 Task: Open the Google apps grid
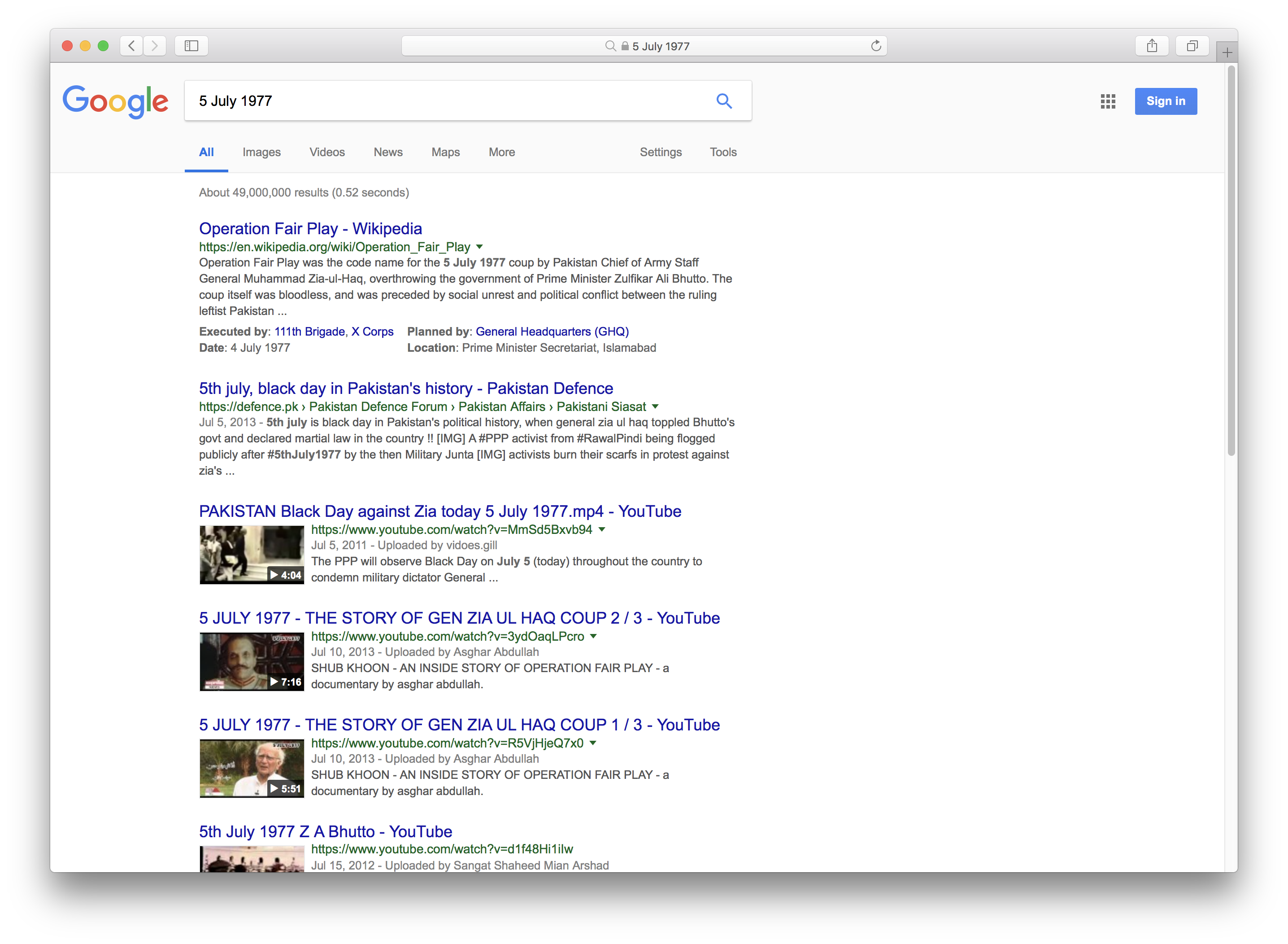pos(1108,102)
